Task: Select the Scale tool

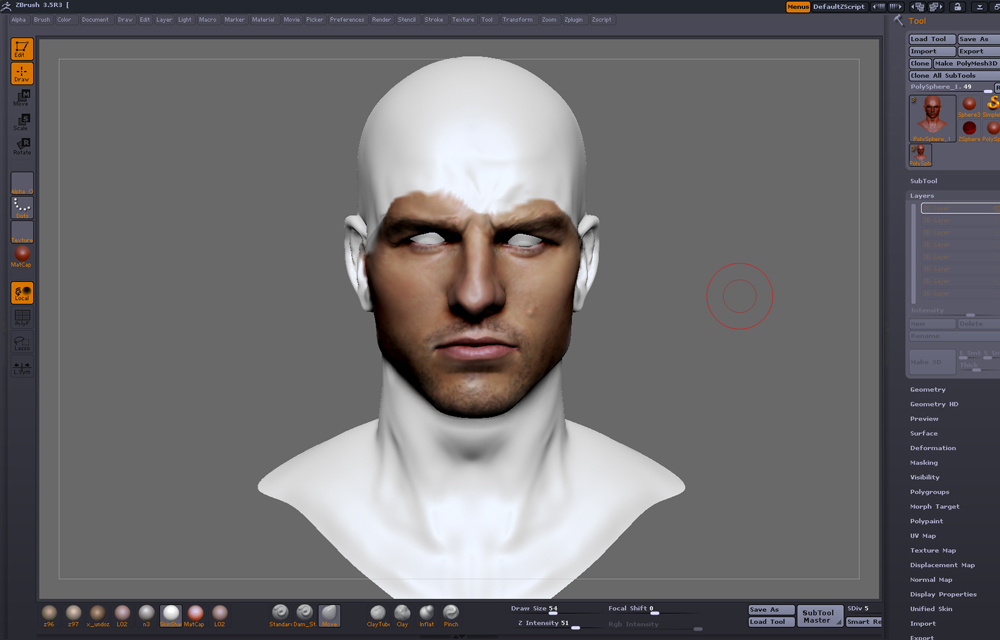Action: (20, 122)
